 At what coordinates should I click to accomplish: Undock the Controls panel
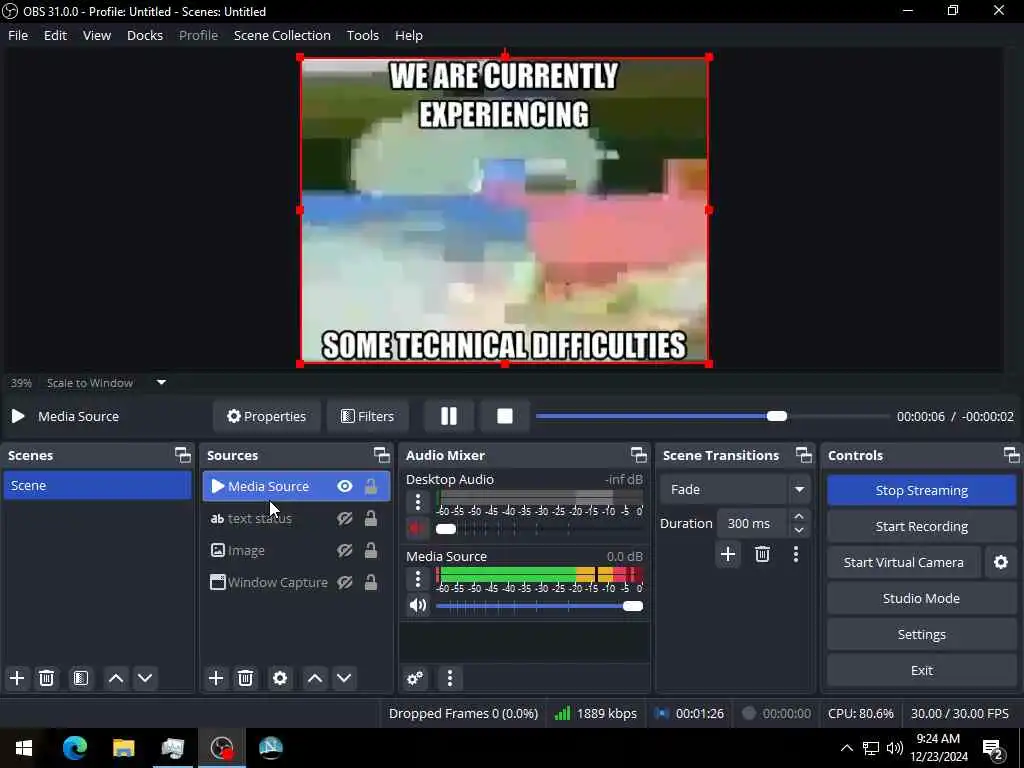click(x=1012, y=455)
